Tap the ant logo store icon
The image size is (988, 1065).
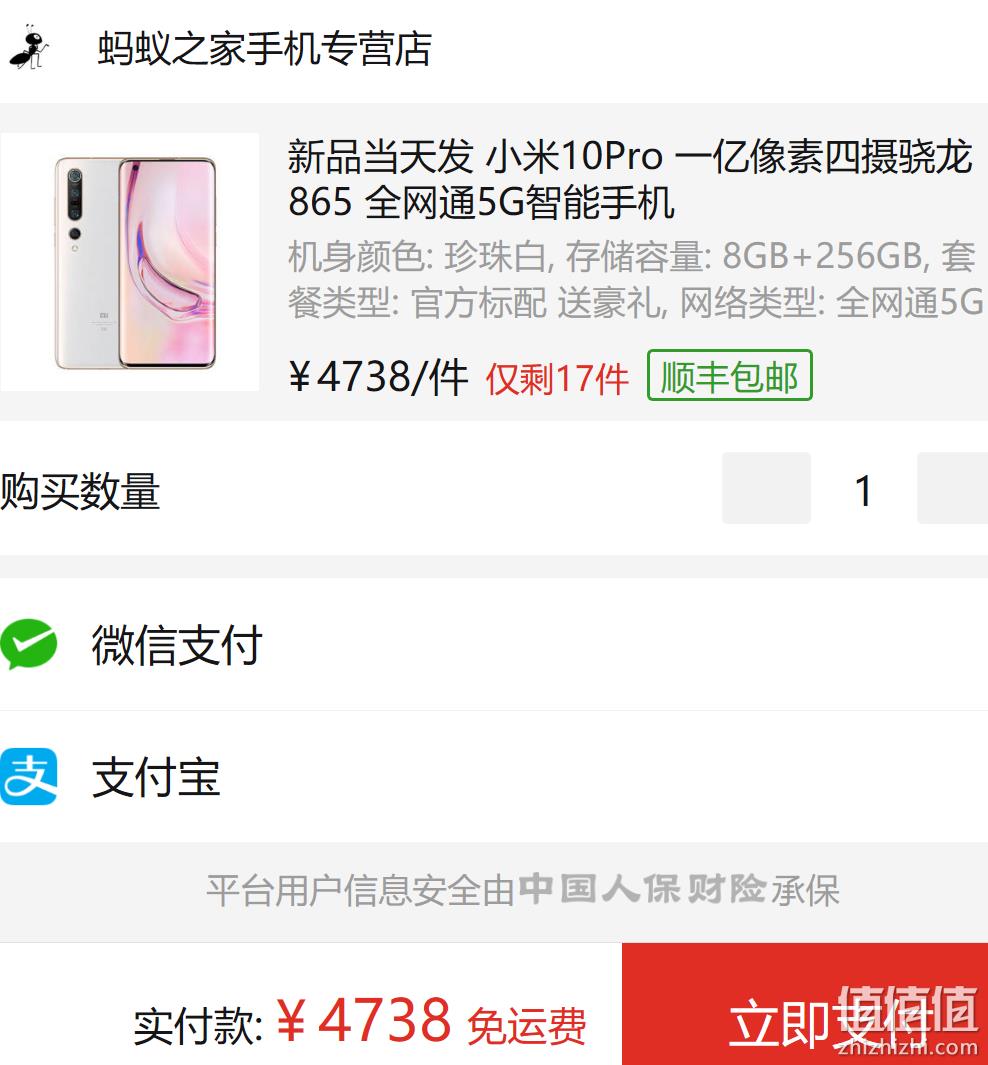coord(29,48)
